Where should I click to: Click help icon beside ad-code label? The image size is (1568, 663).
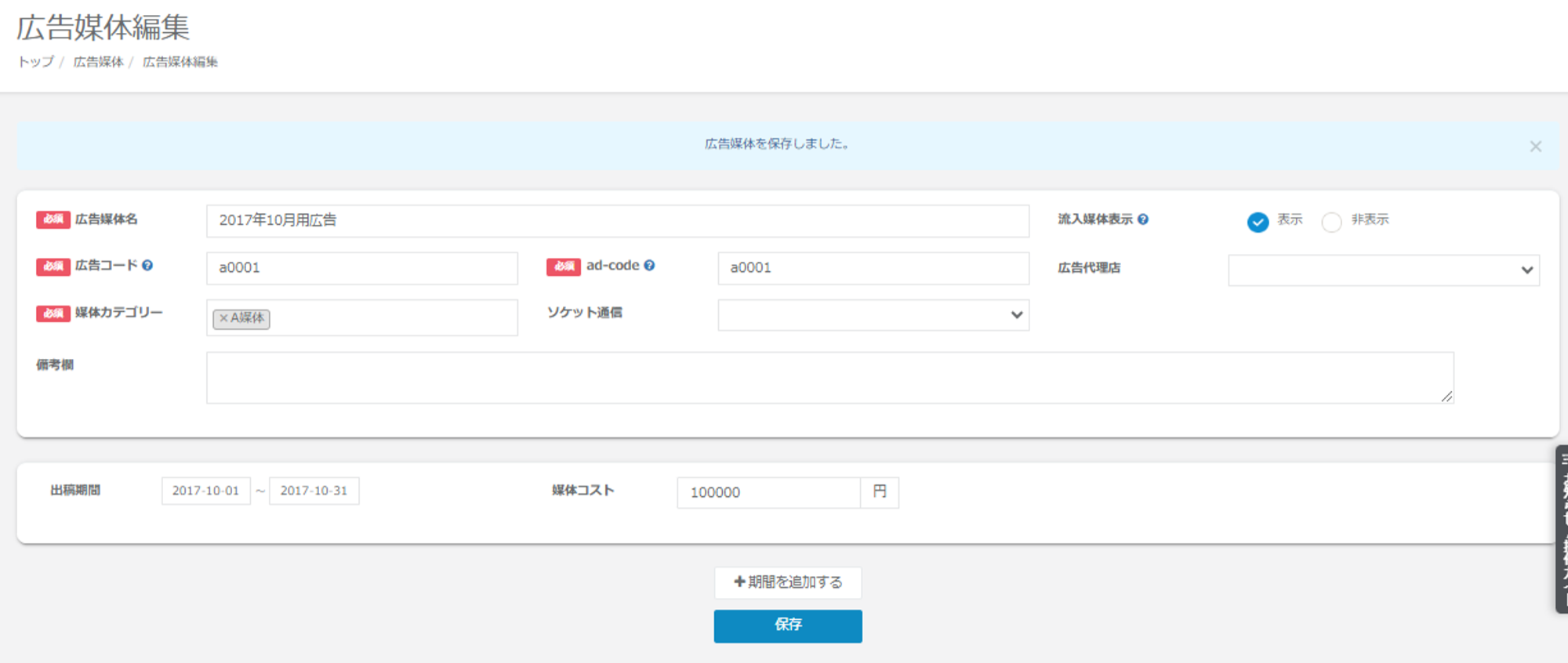tap(649, 266)
